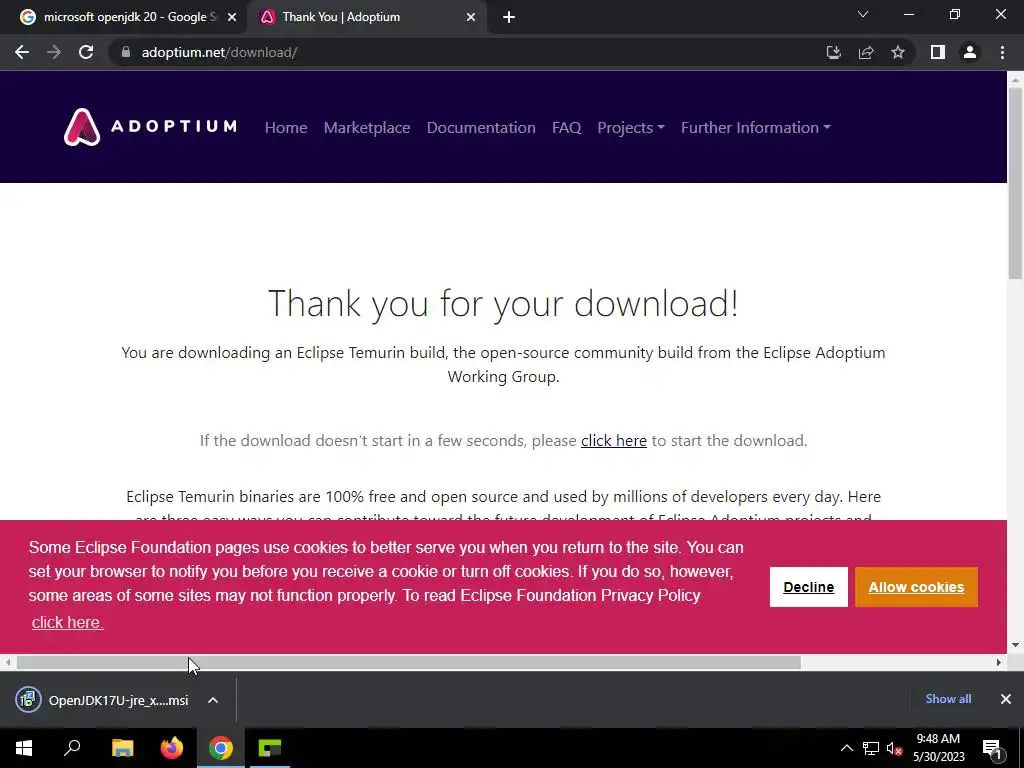1024x768 pixels.
Task: Expand the Further Information dropdown
Action: click(756, 127)
